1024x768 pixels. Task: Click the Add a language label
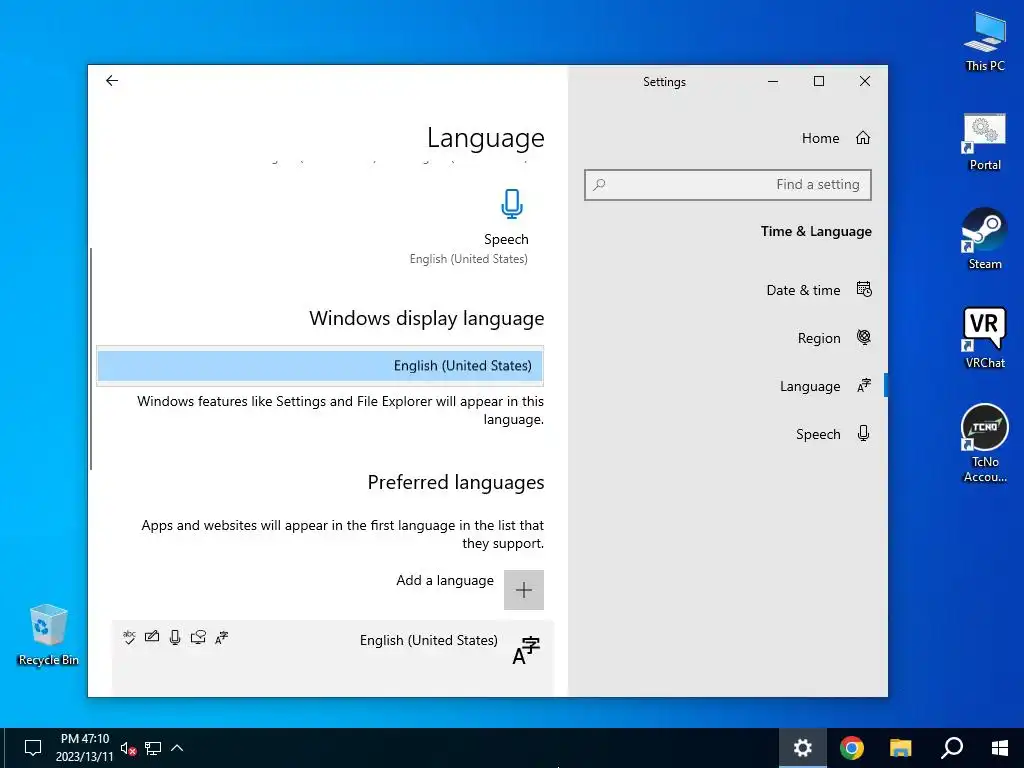(x=445, y=581)
